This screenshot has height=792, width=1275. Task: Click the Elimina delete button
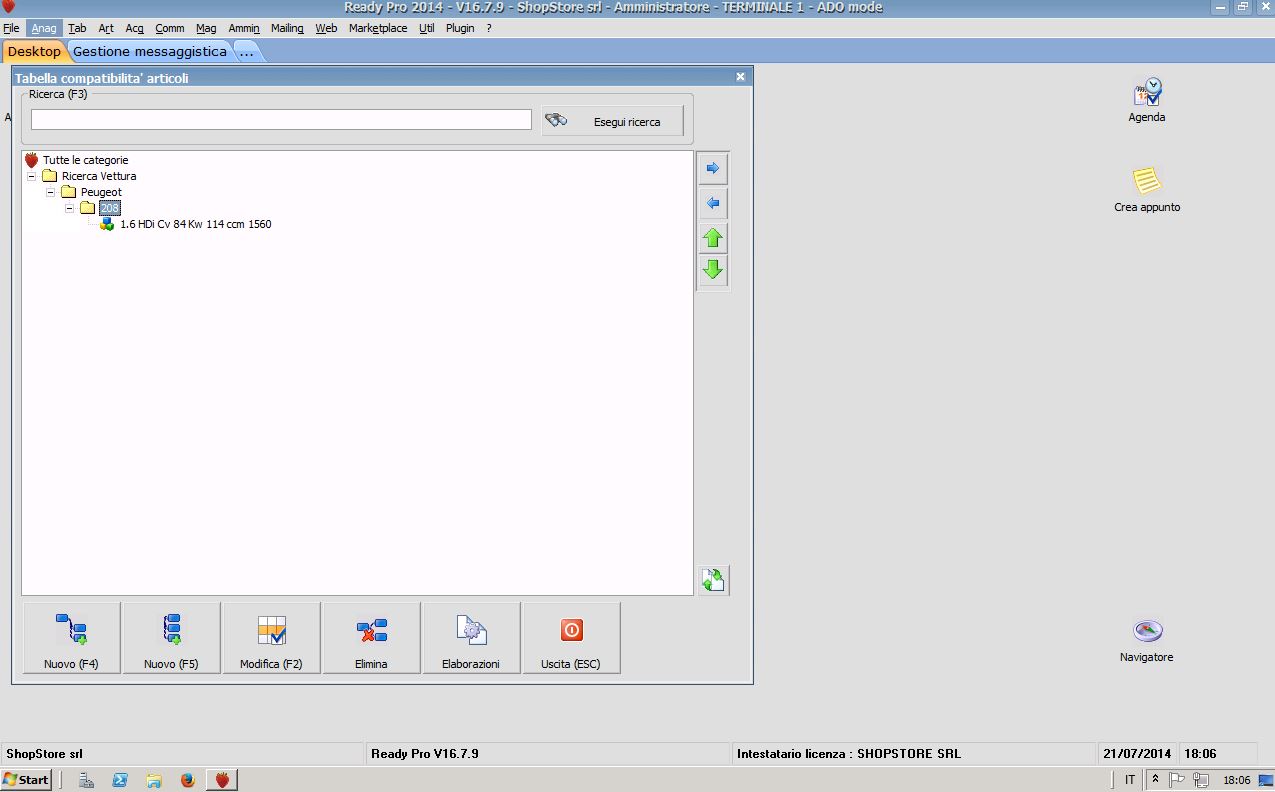[371, 638]
